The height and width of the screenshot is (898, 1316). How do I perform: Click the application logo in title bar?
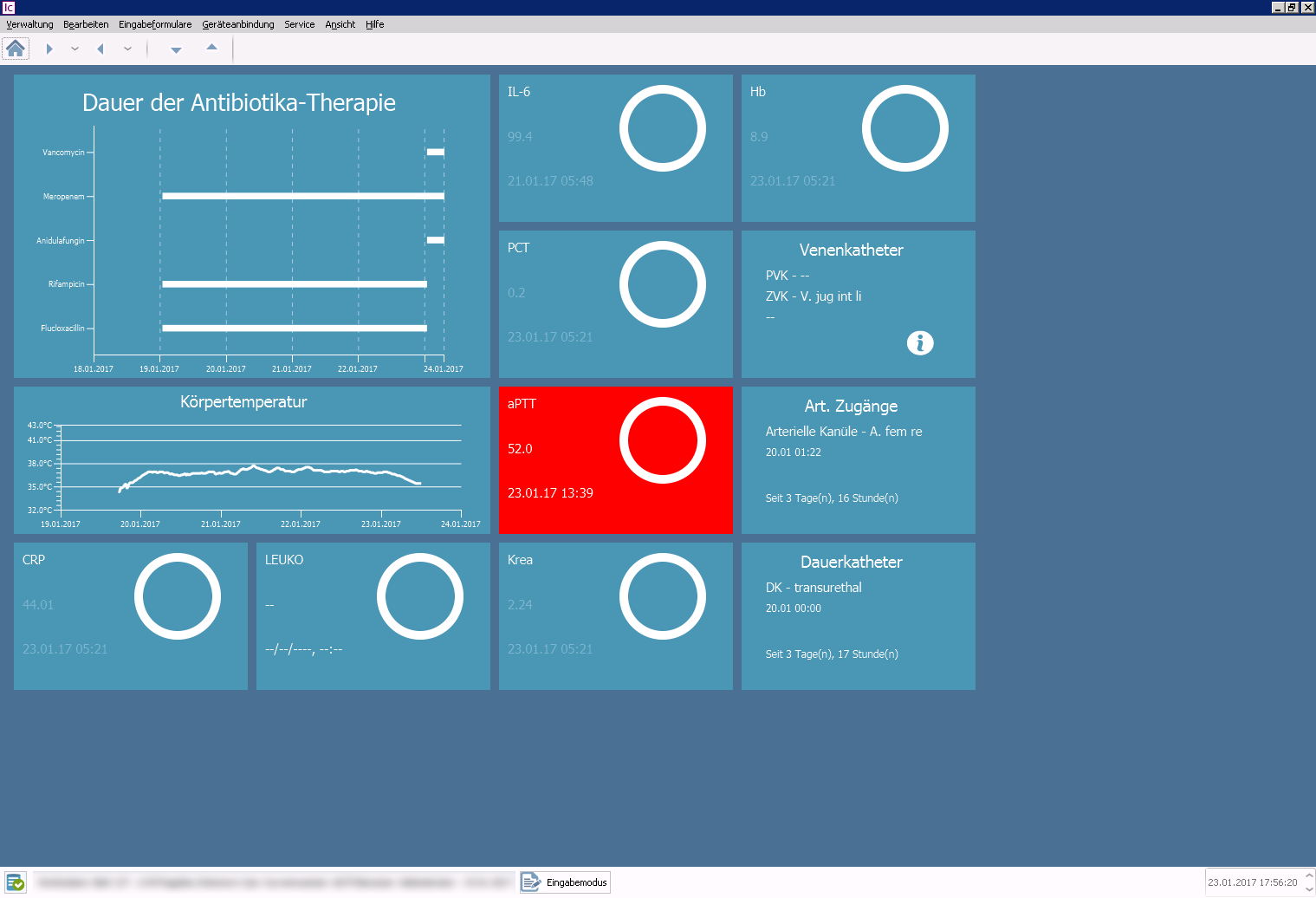(x=9, y=8)
